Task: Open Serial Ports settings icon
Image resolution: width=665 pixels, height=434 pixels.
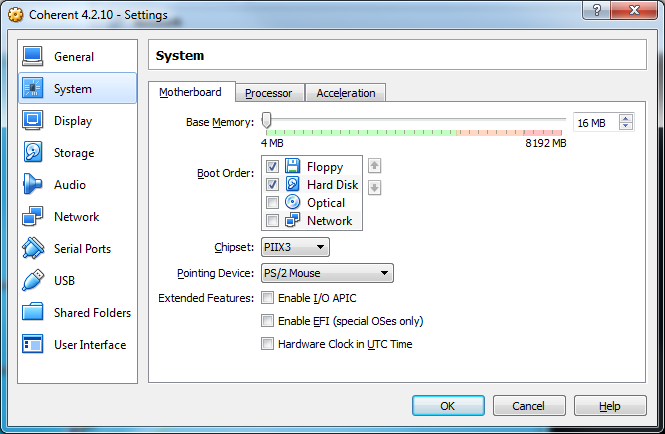Action: [33, 249]
